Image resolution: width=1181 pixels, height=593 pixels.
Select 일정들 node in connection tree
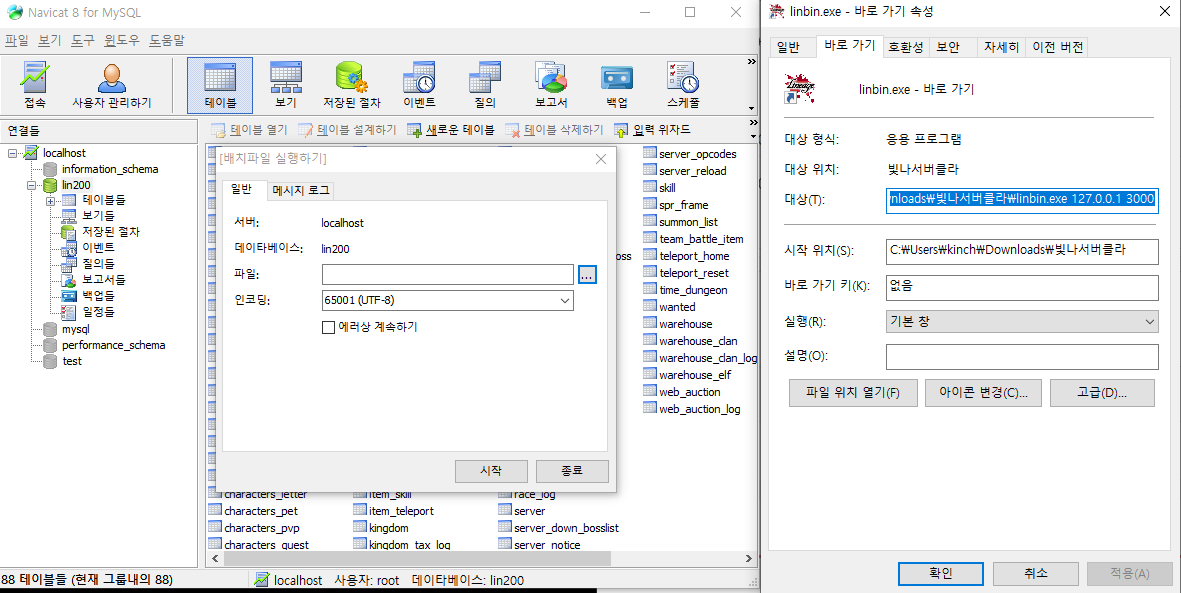pos(98,311)
